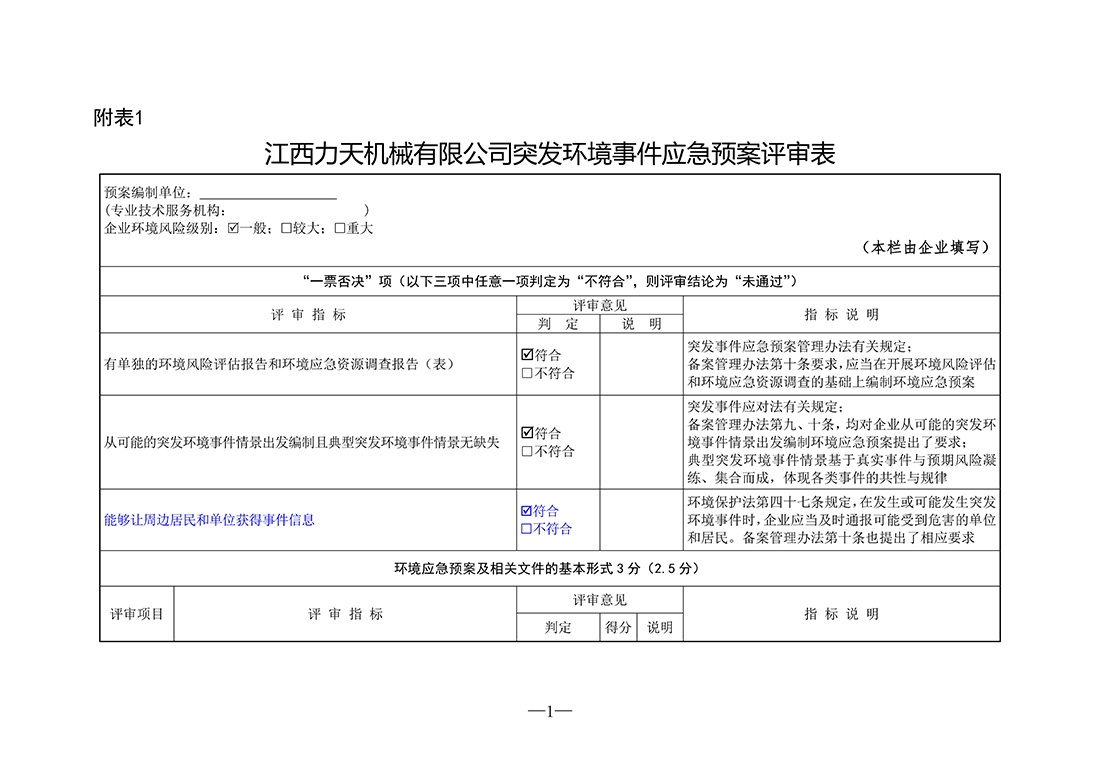Screen dimensions: 1100x778
Task: Click the 预案编制单位 blank underline field
Action: tap(268, 193)
